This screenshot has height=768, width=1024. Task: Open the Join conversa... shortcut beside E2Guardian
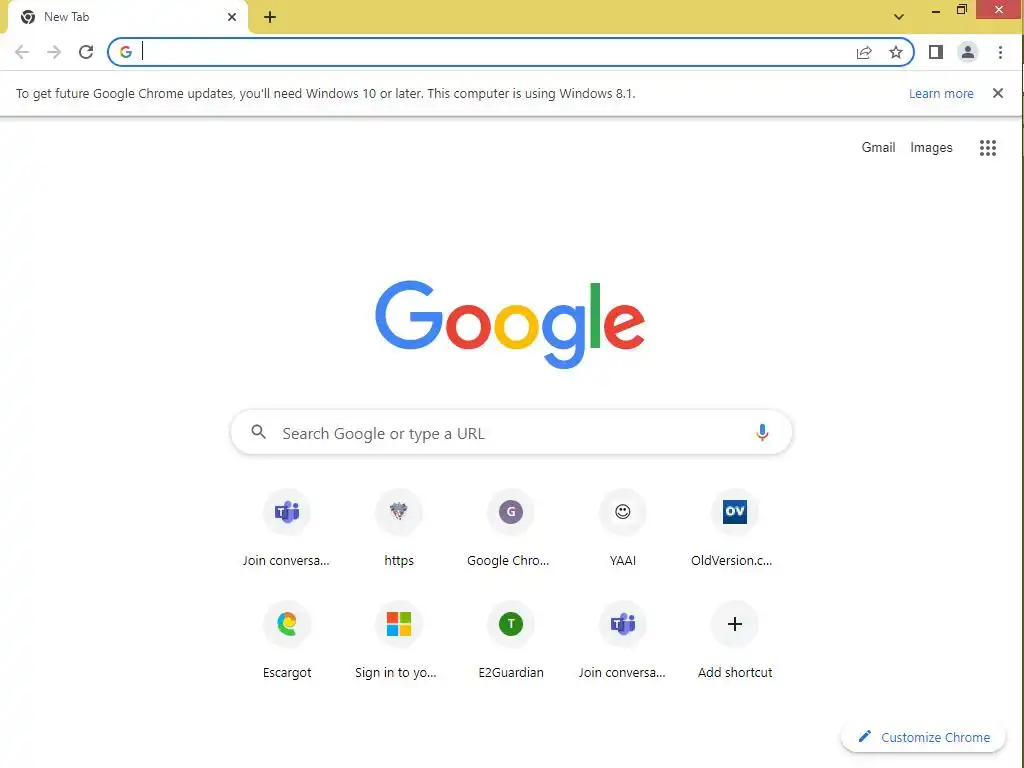[622, 640]
